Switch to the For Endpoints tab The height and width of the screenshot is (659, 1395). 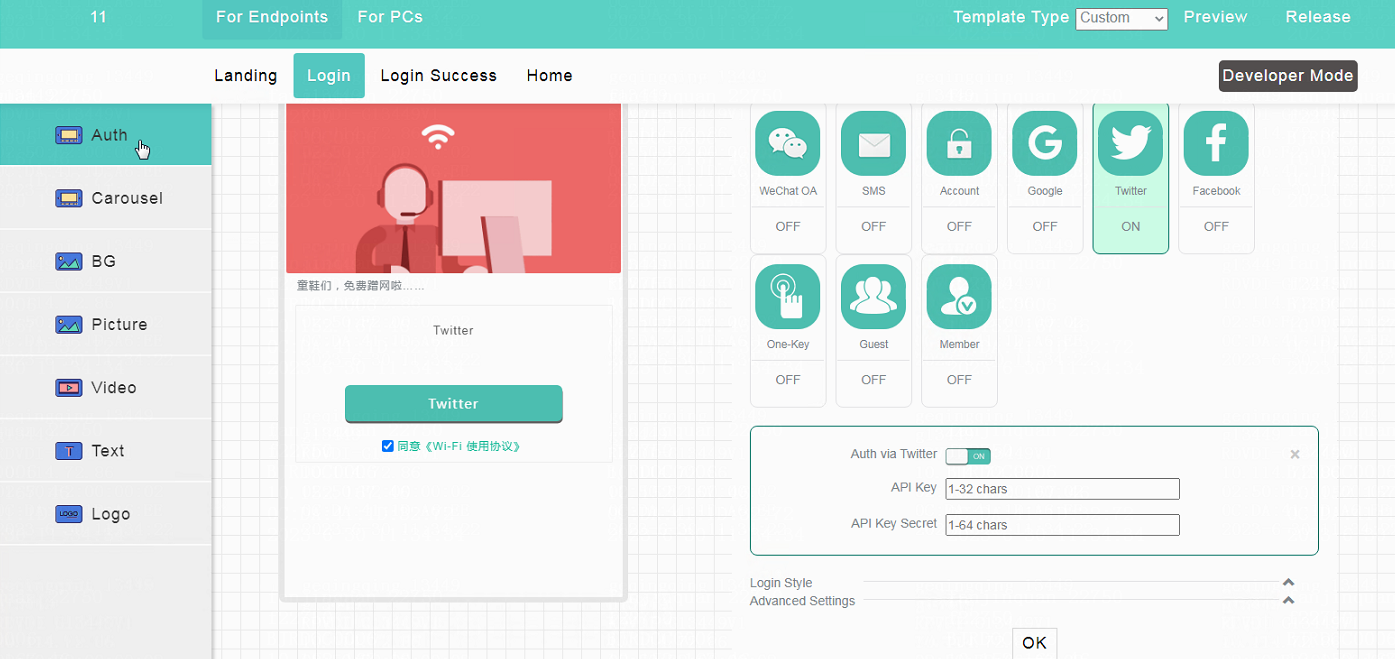pos(272,17)
